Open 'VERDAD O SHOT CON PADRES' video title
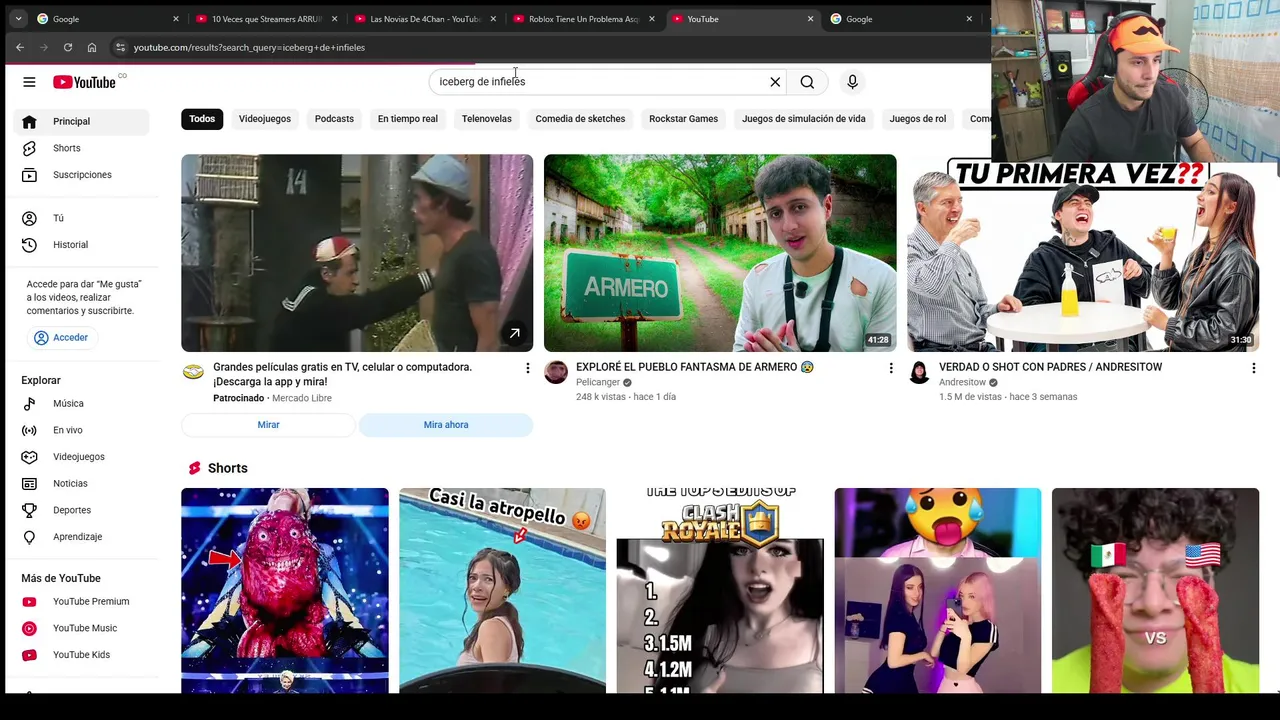Viewport: 1280px width, 720px height. 1050,367
